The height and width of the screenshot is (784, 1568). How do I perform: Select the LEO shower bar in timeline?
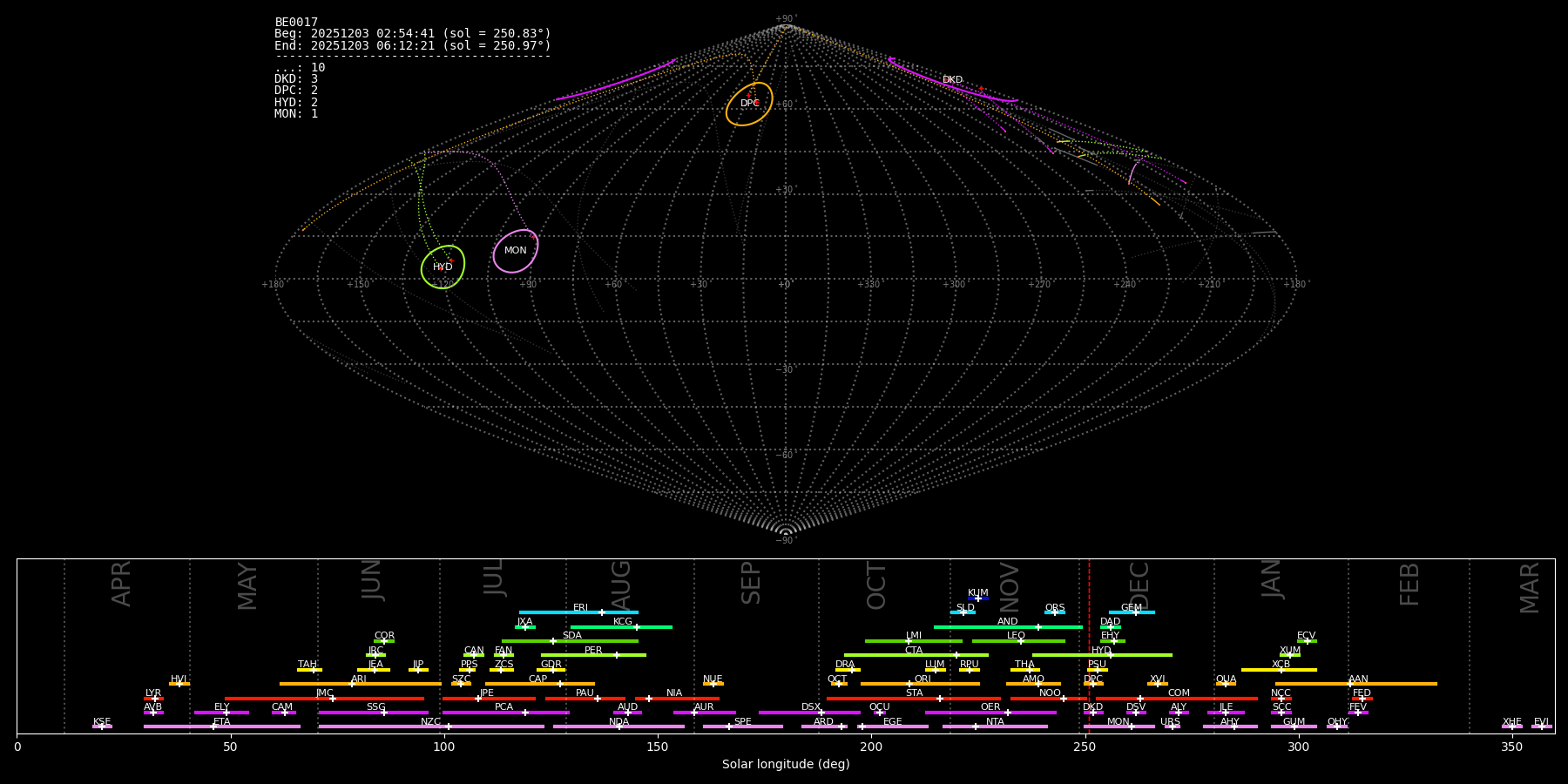[x=1017, y=641]
